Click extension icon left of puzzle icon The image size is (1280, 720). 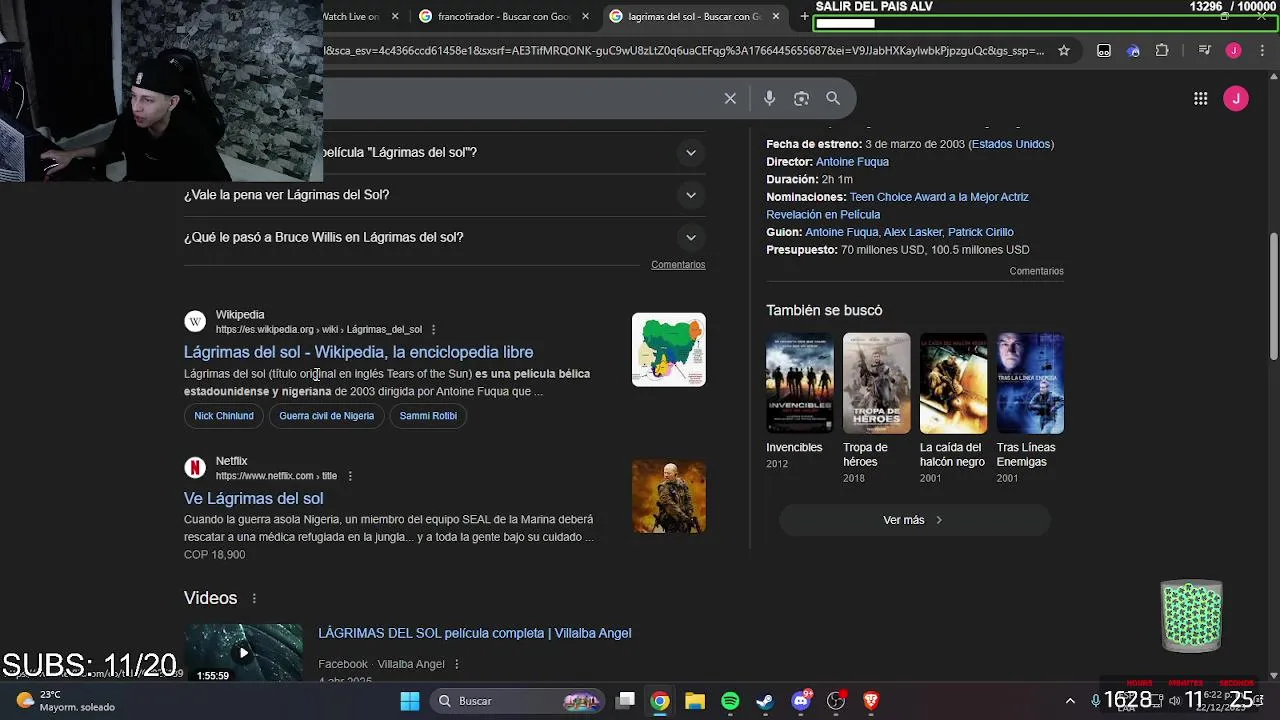[x=1133, y=51]
